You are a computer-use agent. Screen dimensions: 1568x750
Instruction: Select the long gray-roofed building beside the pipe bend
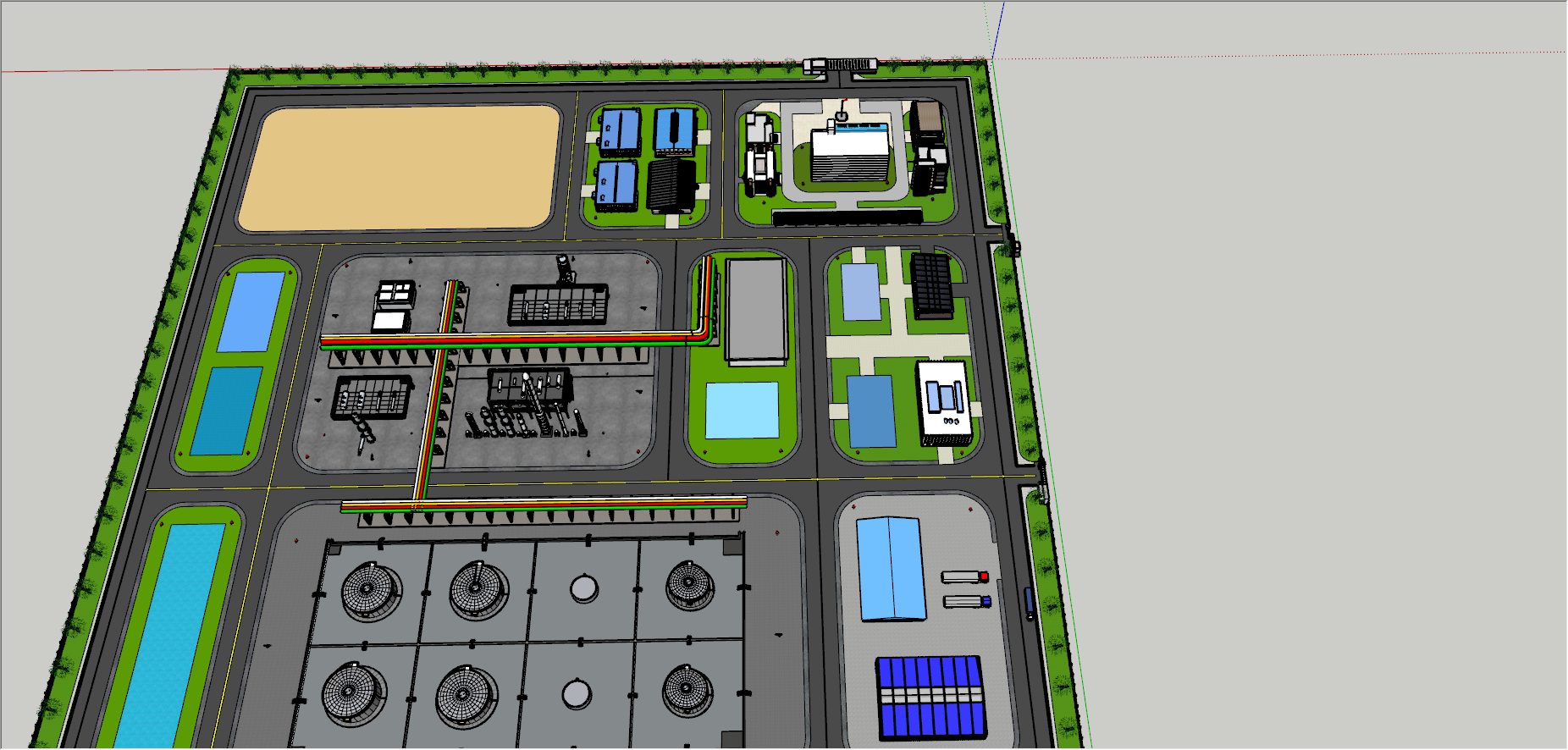[757, 311]
